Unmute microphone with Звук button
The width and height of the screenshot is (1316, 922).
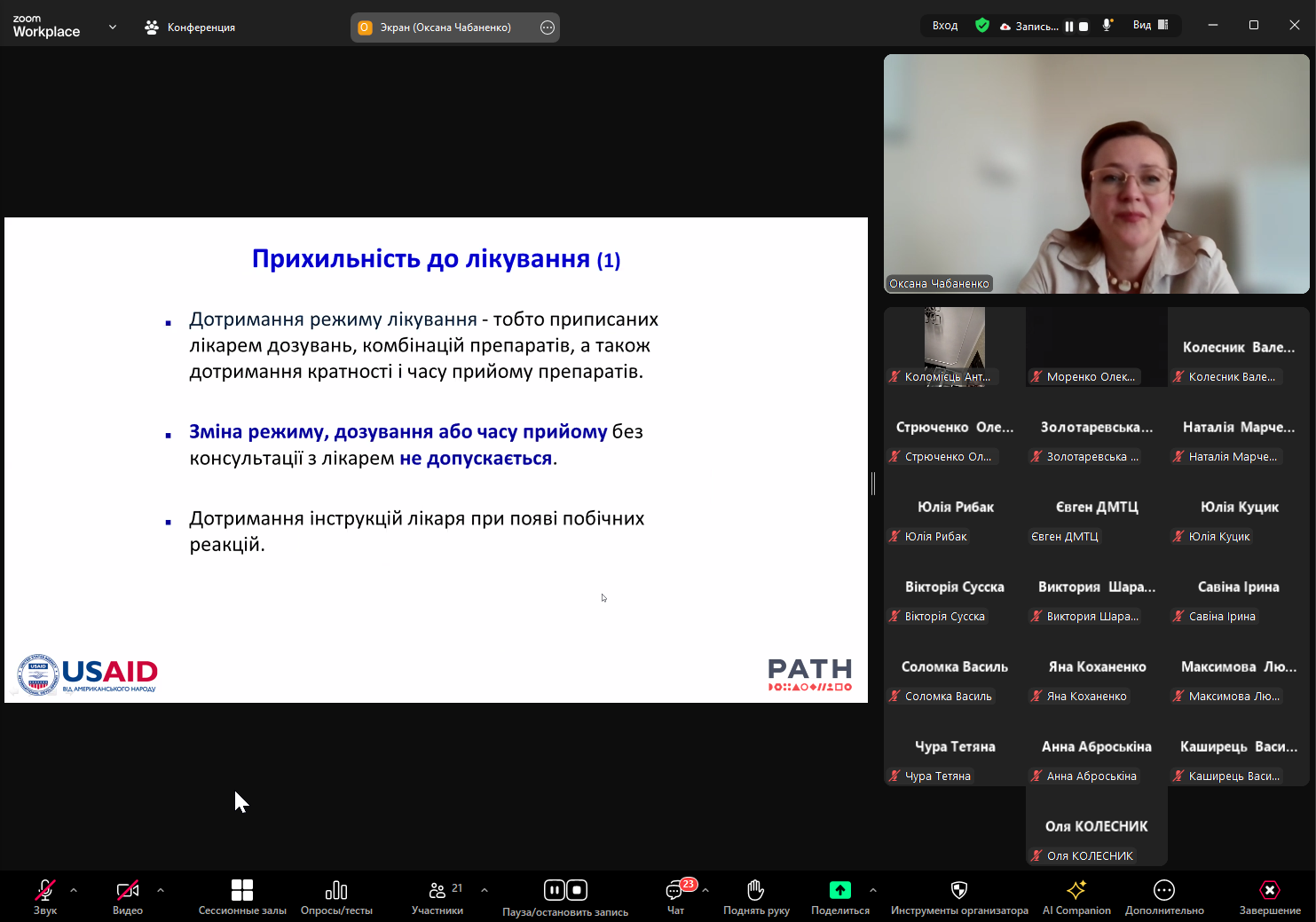[44, 890]
